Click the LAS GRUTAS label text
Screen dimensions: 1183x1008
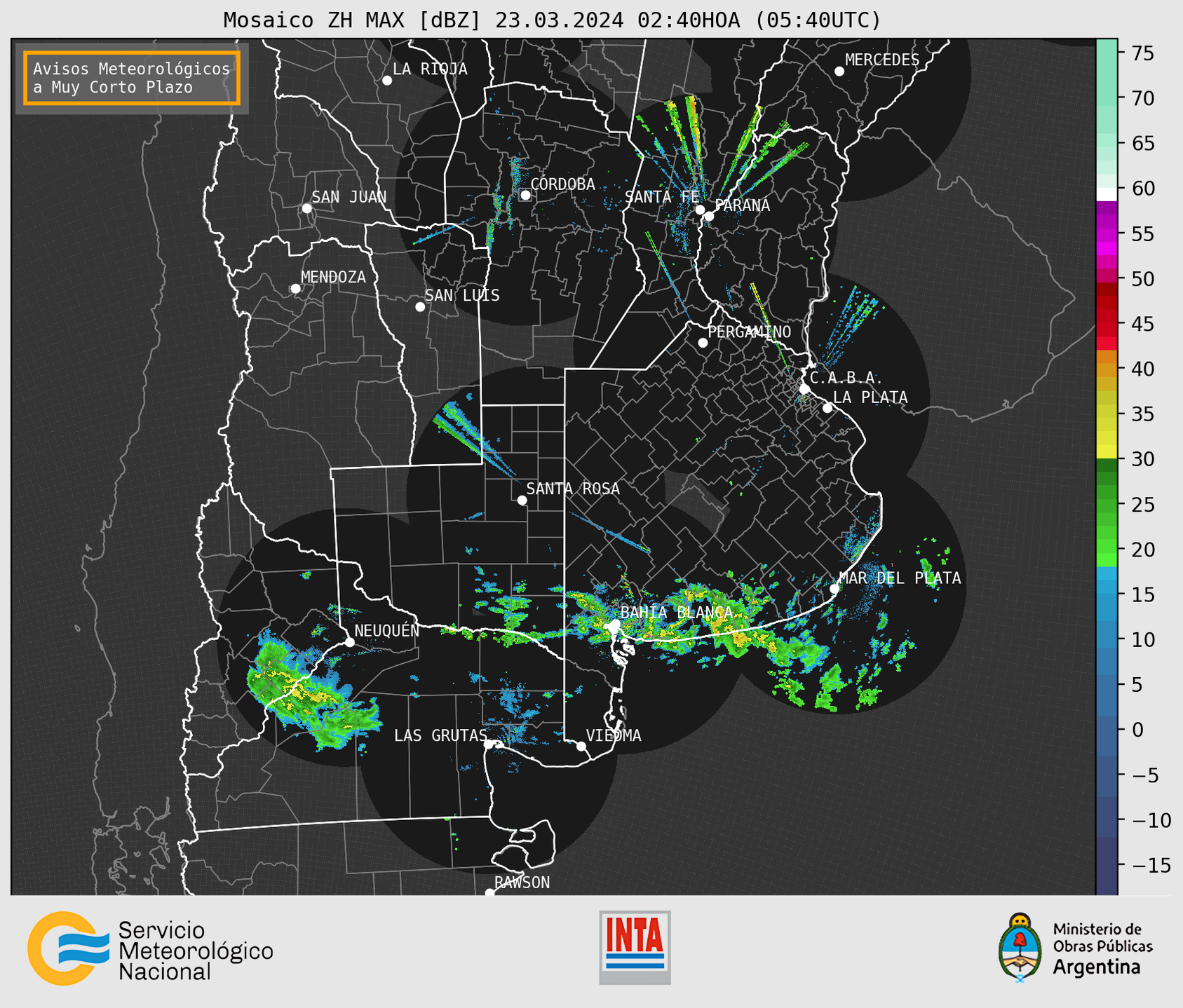(440, 735)
